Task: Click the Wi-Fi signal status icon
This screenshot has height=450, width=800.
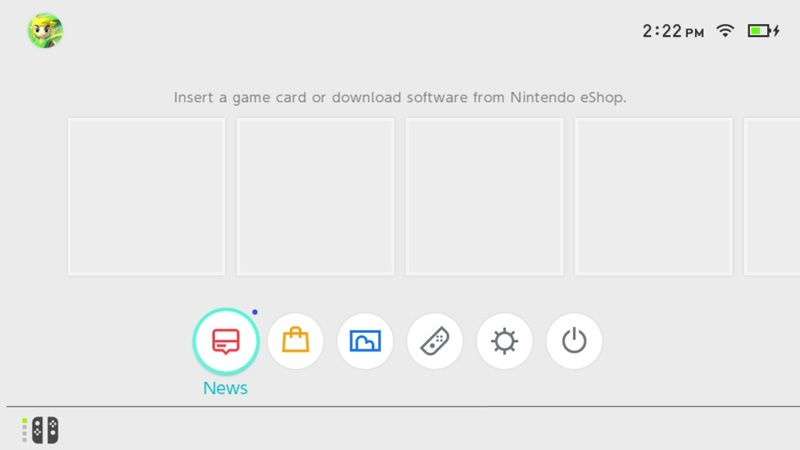Action: 725,31
